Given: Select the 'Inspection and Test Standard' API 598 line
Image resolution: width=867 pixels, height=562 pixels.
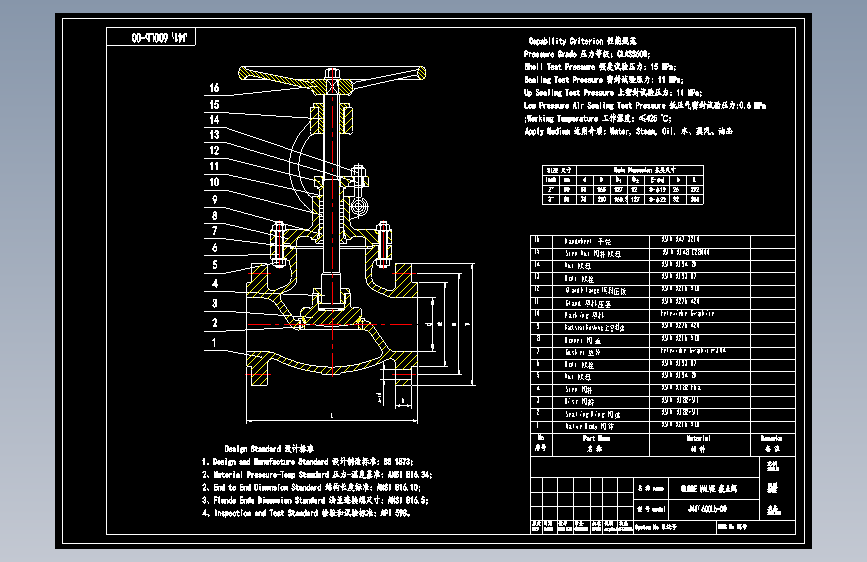Looking at the screenshot, I should tap(306, 513).
